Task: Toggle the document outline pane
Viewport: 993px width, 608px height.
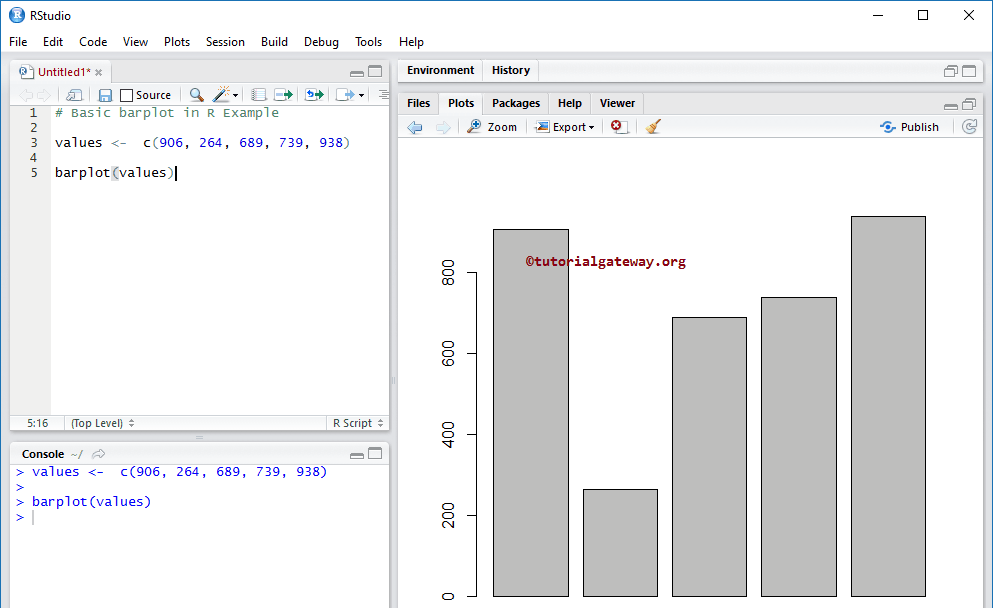Action: pyautogui.click(x=385, y=94)
